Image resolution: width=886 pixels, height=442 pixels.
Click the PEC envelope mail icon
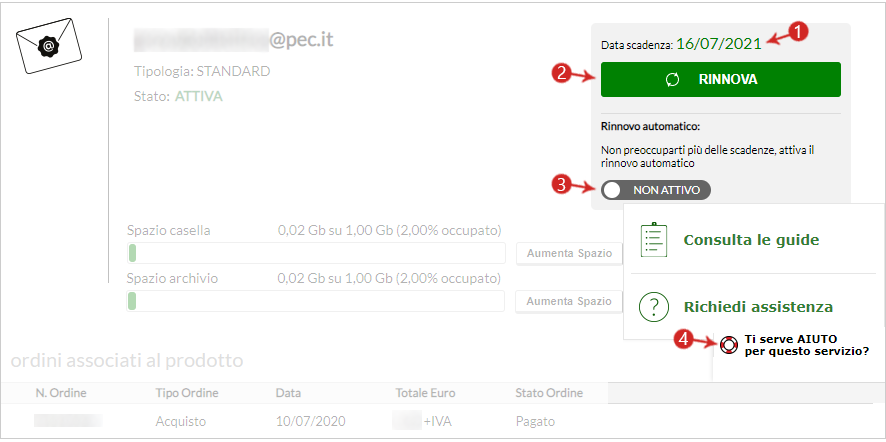point(49,46)
